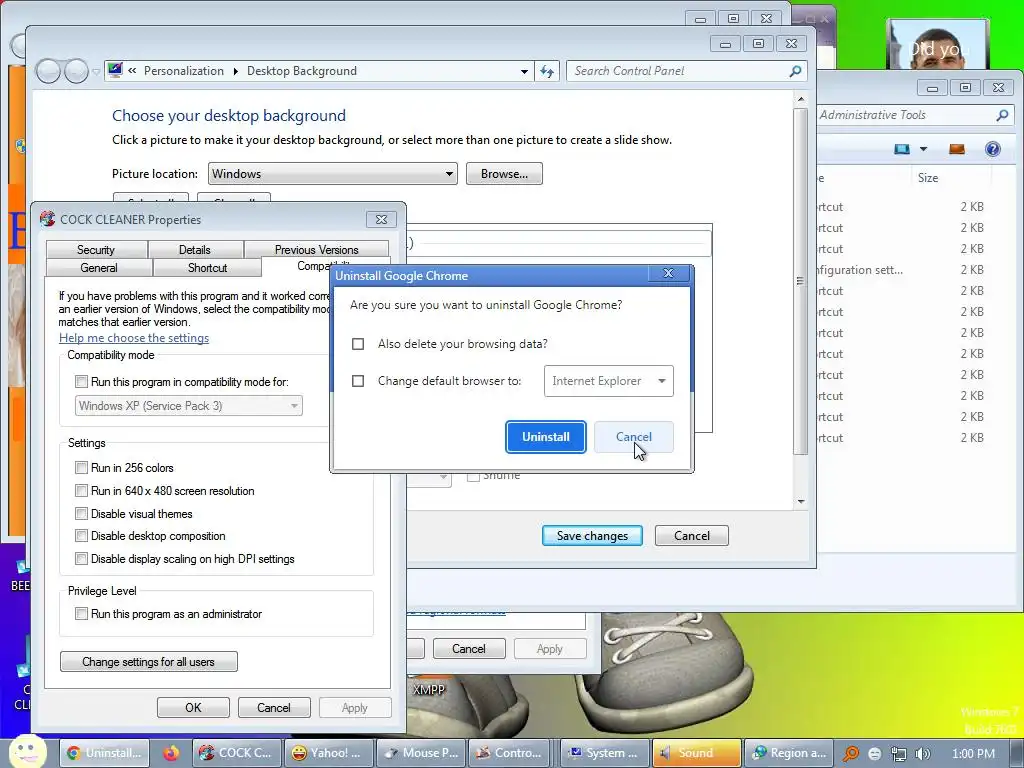
Task: Click Save changes button
Action: point(592,536)
